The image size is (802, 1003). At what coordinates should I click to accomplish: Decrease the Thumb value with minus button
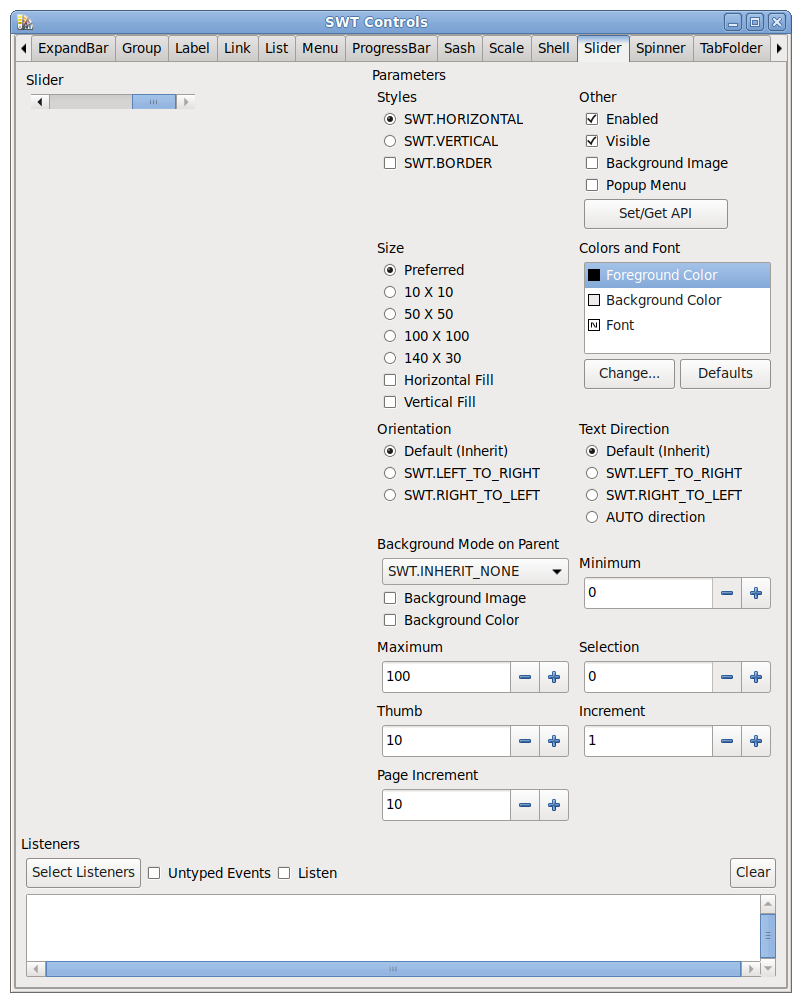coord(524,741)
